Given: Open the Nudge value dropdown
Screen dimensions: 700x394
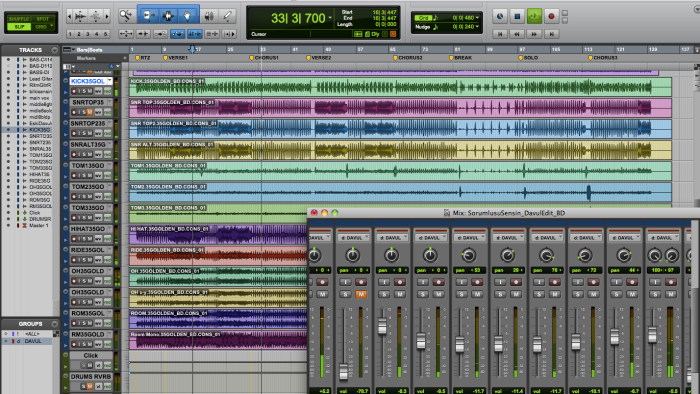Looking at the screenshot, I should [x=477, y=27].
